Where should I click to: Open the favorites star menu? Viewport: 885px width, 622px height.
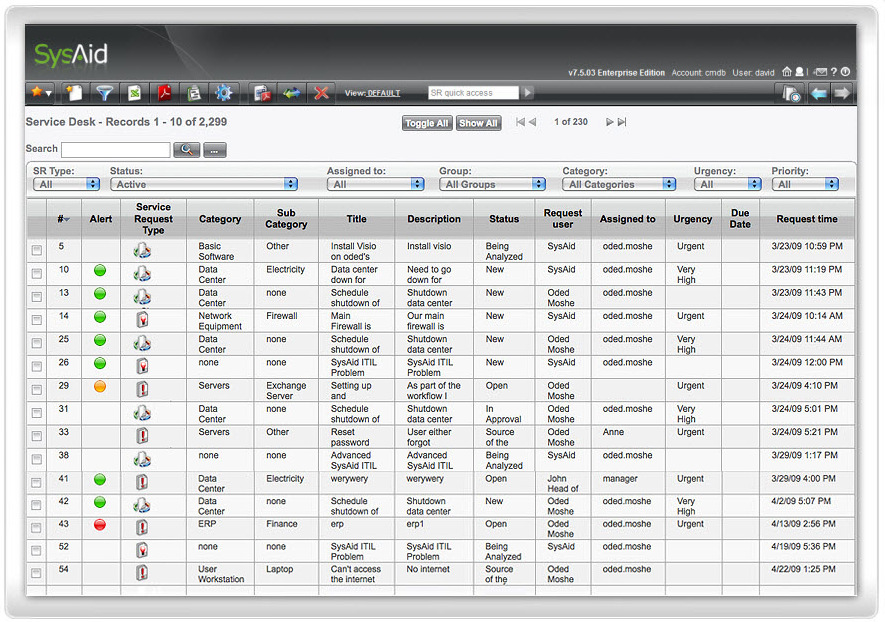coord(41,93)
